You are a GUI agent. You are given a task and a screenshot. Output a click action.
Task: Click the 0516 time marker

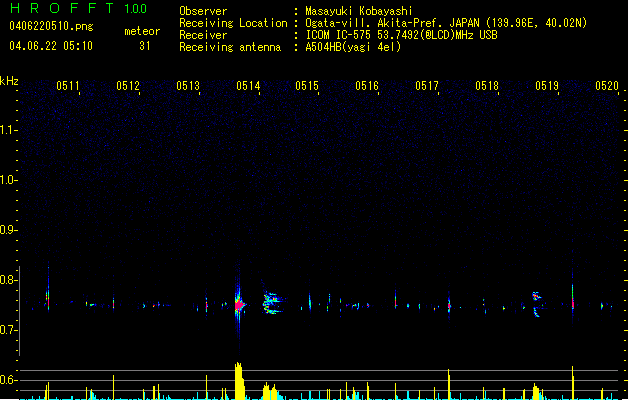click(367, 86)
